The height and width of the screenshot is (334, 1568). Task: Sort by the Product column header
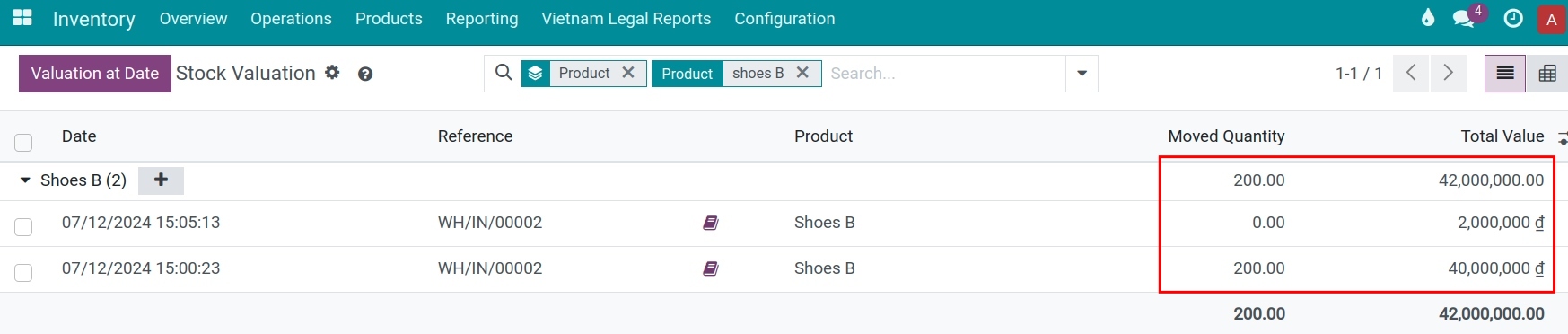824,136
